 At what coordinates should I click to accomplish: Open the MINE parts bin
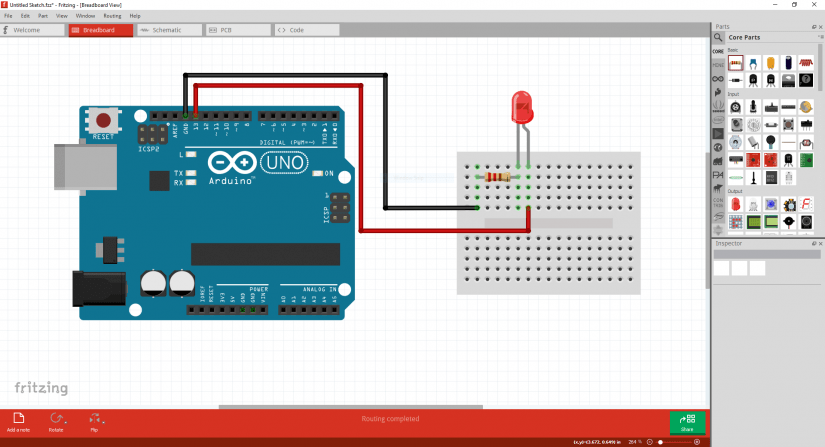click(718, 65)
